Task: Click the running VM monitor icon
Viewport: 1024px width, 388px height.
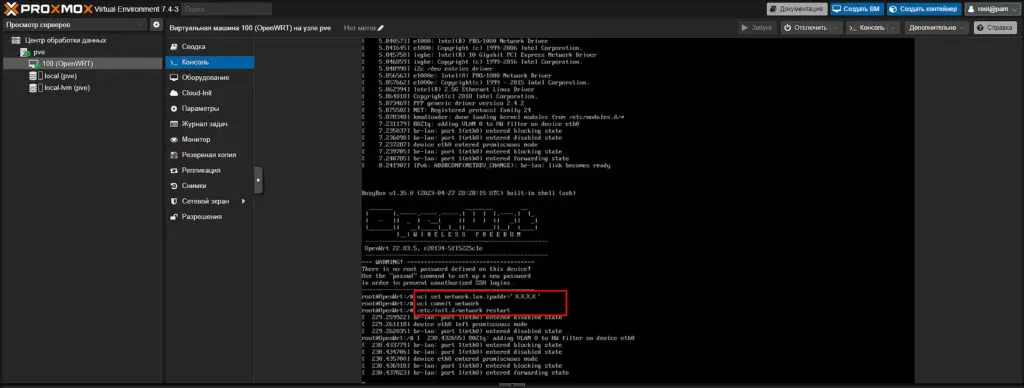Action: (35, 64)
